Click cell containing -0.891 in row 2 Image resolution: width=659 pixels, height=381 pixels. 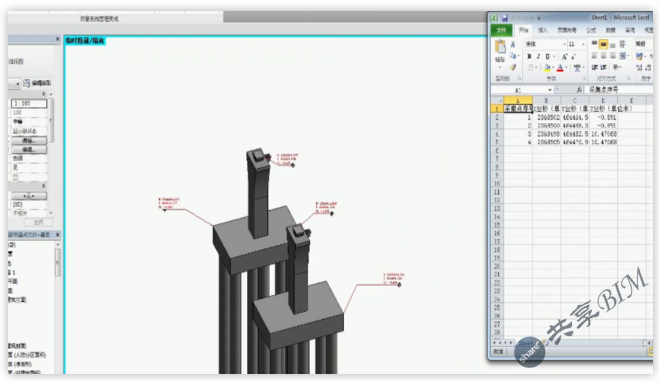click(x=603, y=118)
